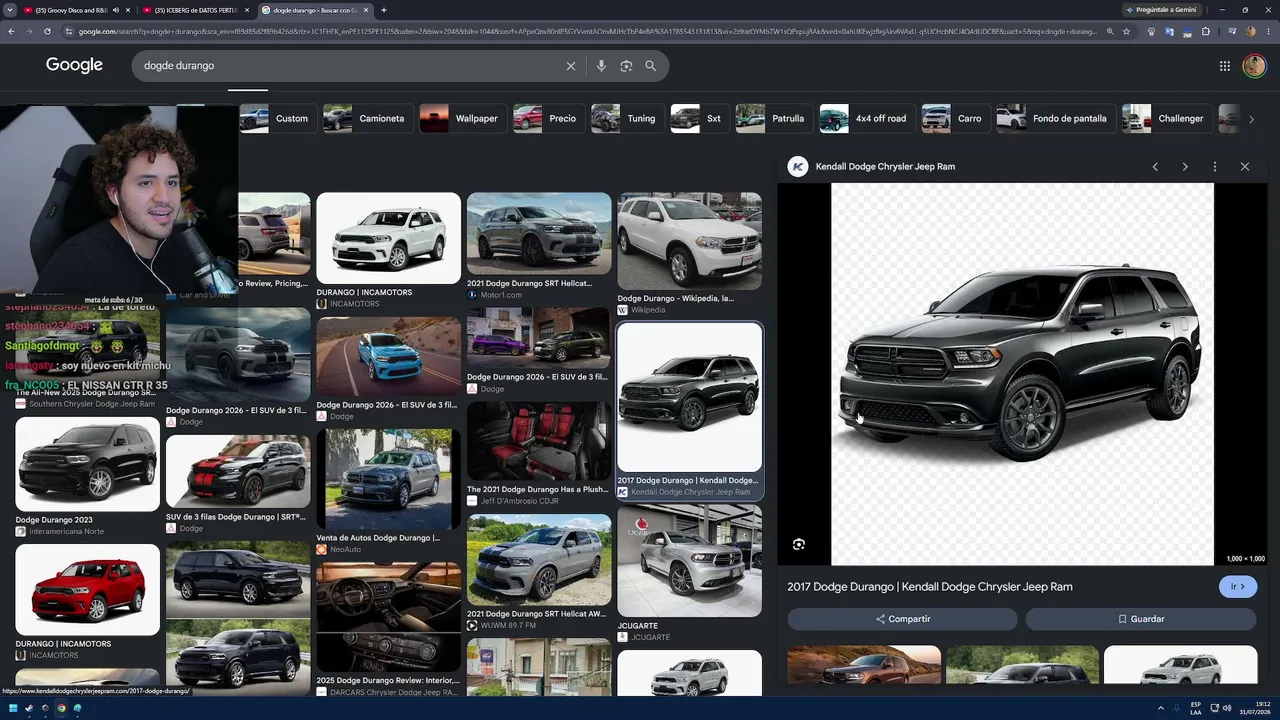Screen dimensions: 1280x720
Task: Open large black Durango preview image
Action: pyautogui.click(x=1022, y=374)
